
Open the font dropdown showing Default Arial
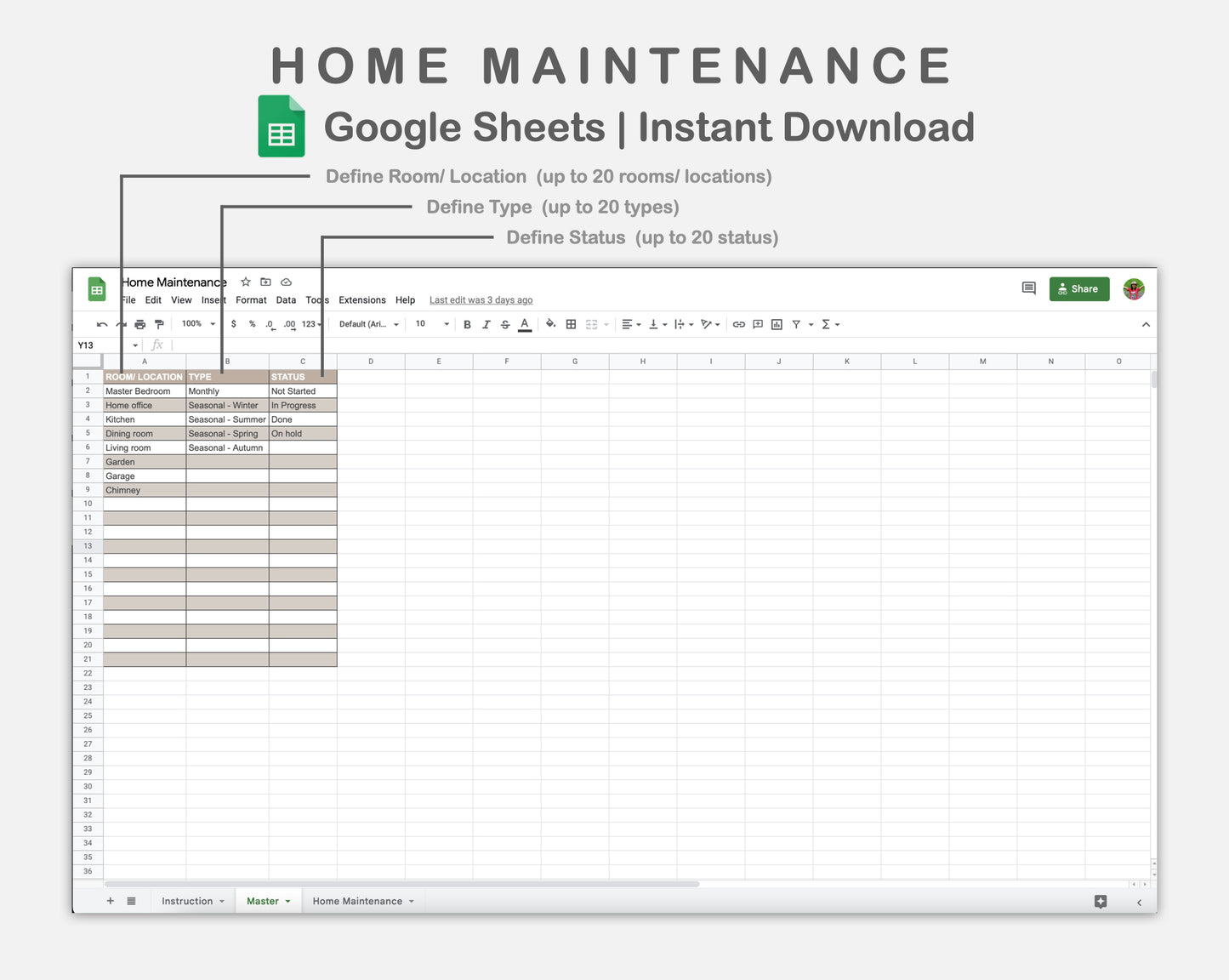click(x=367, y=324)
